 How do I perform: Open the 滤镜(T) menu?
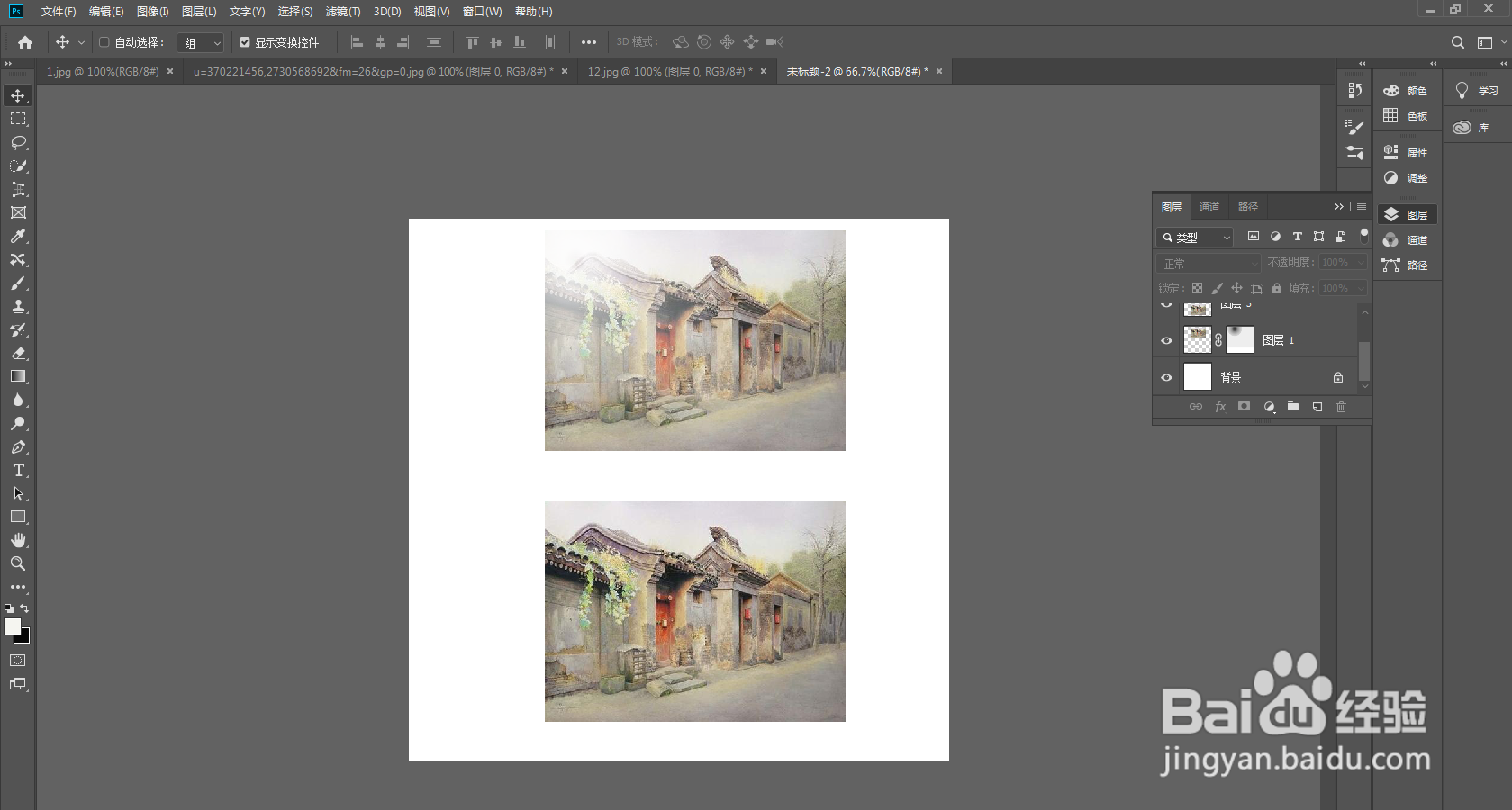(343, 12)
